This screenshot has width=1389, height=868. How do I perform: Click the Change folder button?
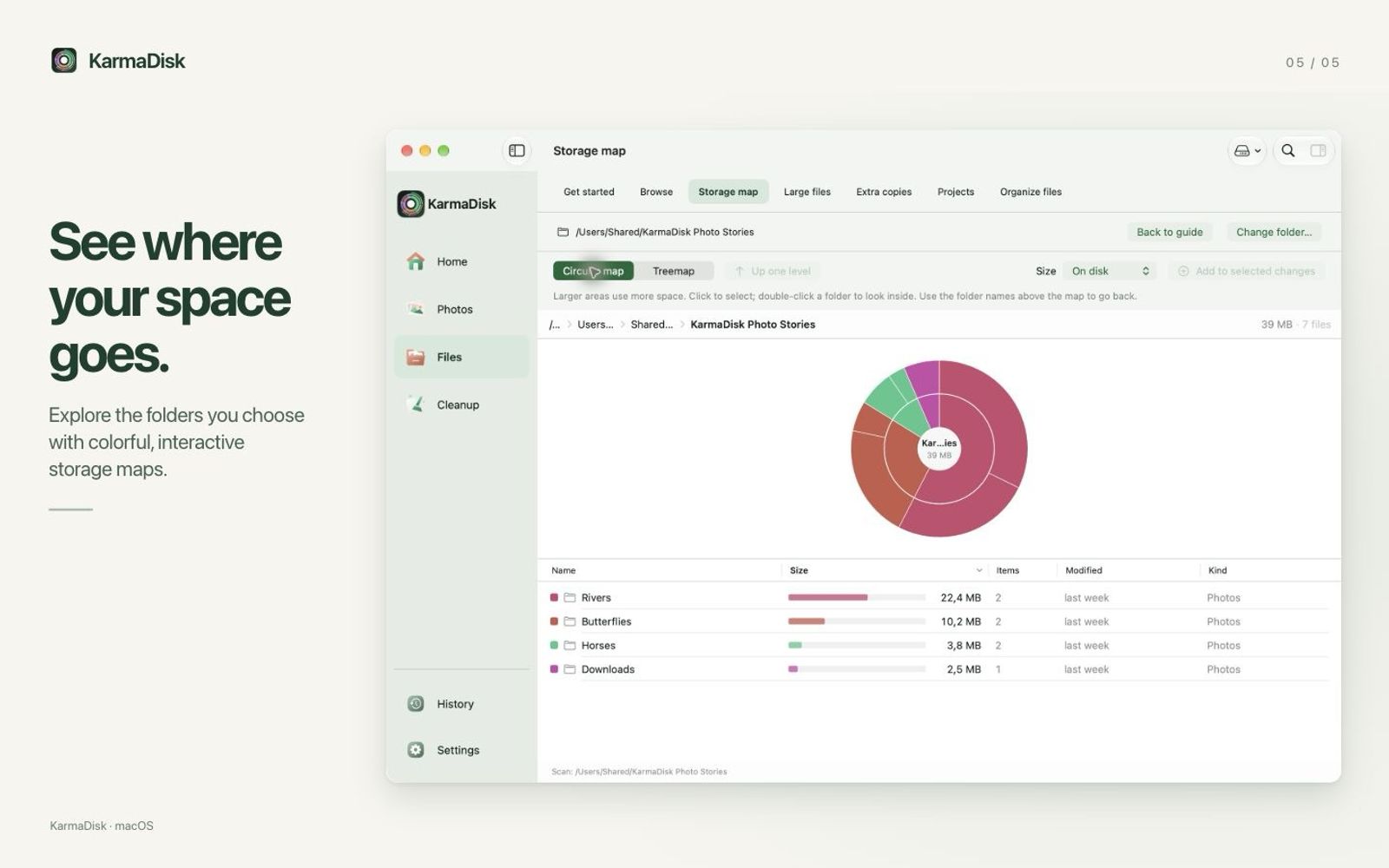point(1274,232)
